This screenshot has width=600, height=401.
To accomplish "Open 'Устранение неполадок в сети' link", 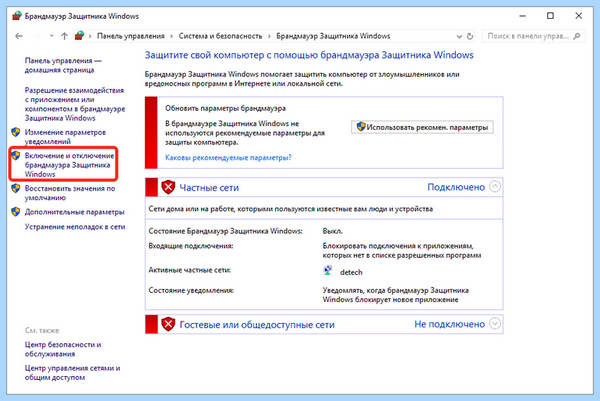I will (x=75, y=227).
